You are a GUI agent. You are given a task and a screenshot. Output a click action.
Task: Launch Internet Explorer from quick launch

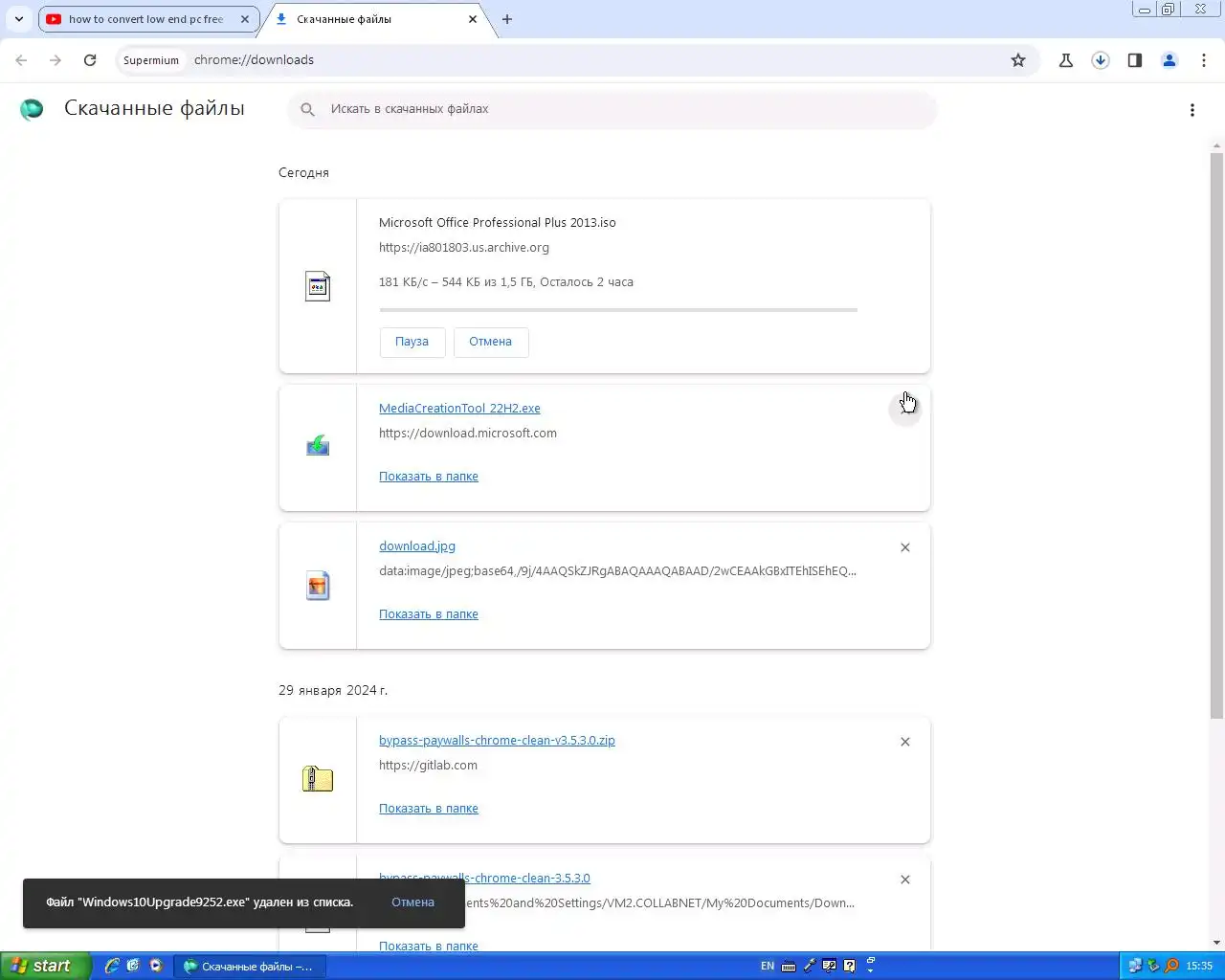112,966
